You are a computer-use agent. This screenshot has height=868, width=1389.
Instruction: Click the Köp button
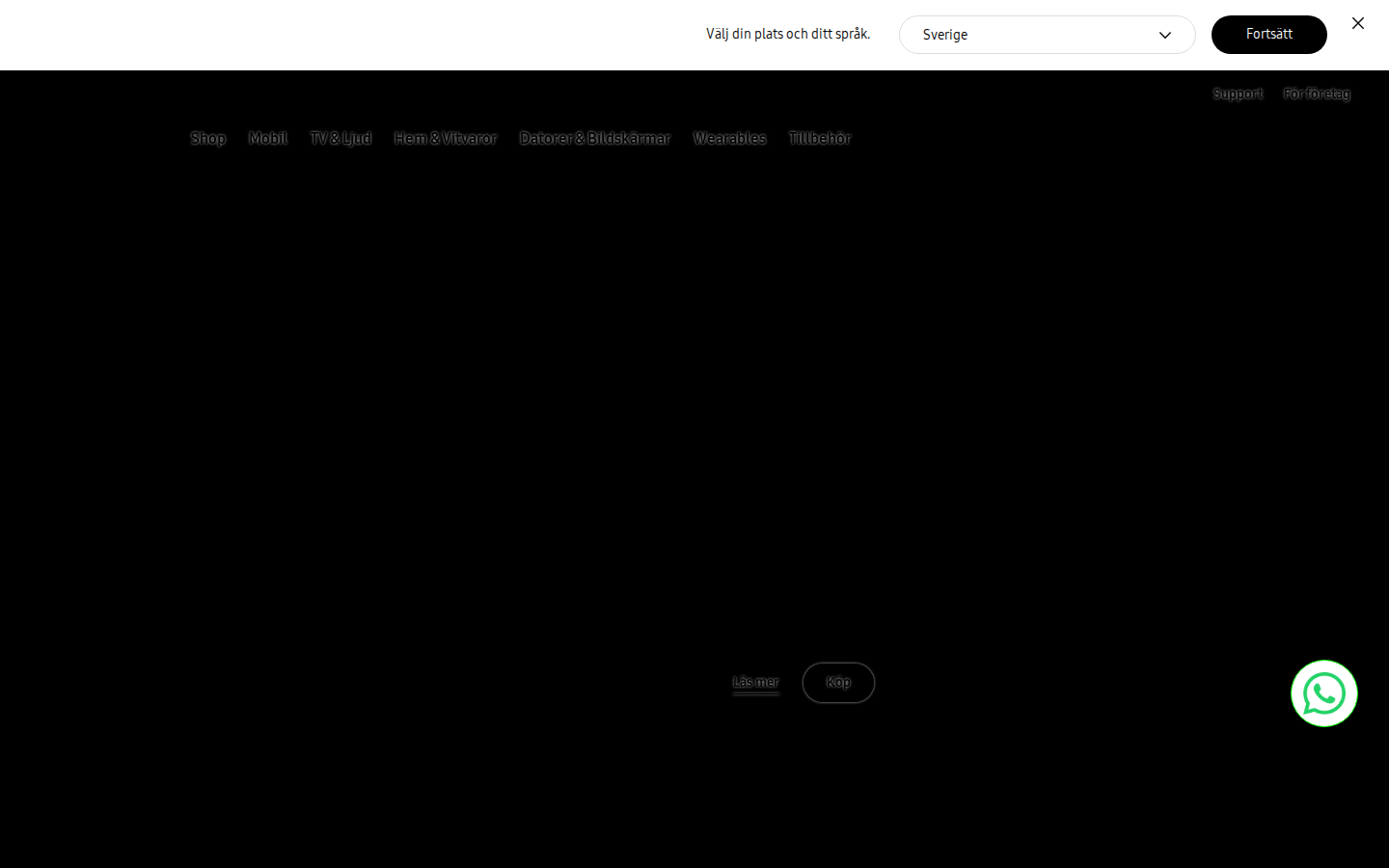tap(838, 683)
